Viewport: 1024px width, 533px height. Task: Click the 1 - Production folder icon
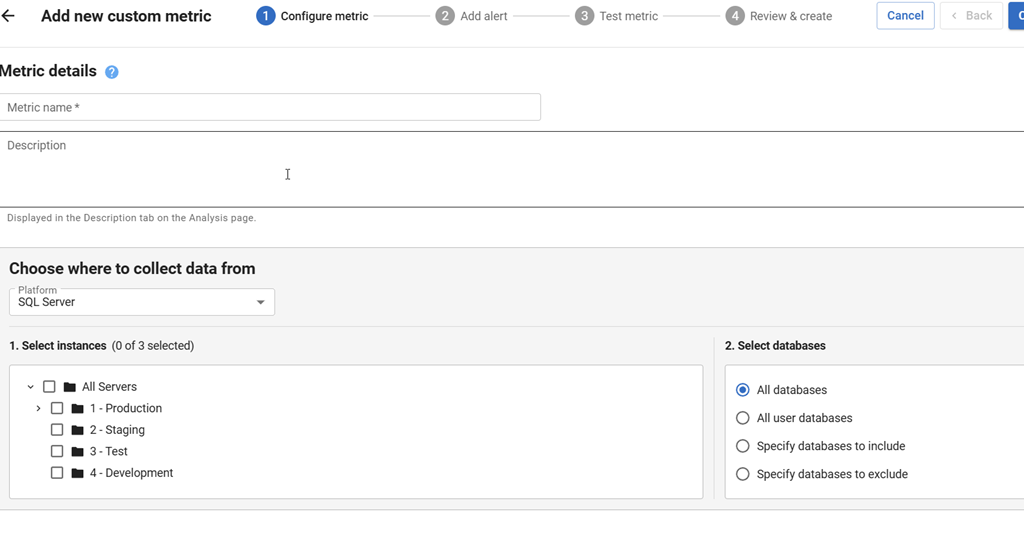[x=78, y=409]
